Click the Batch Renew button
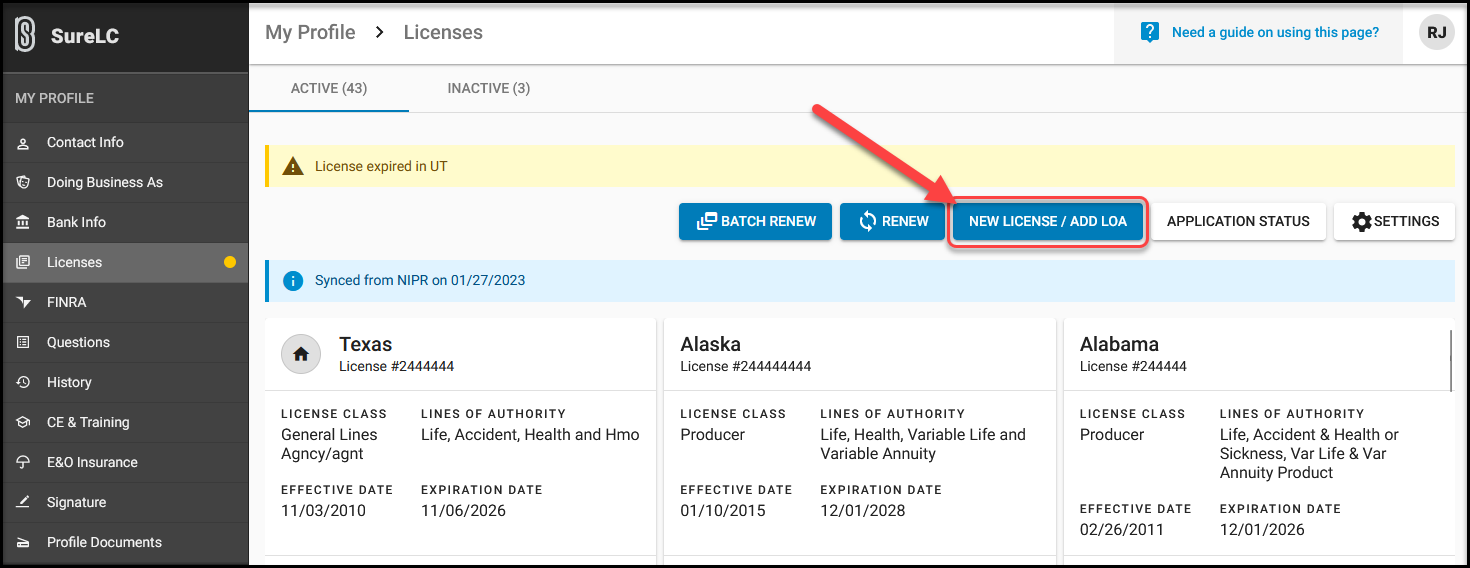Screen dimensions: 1470x568 click(x=755, y=221)
